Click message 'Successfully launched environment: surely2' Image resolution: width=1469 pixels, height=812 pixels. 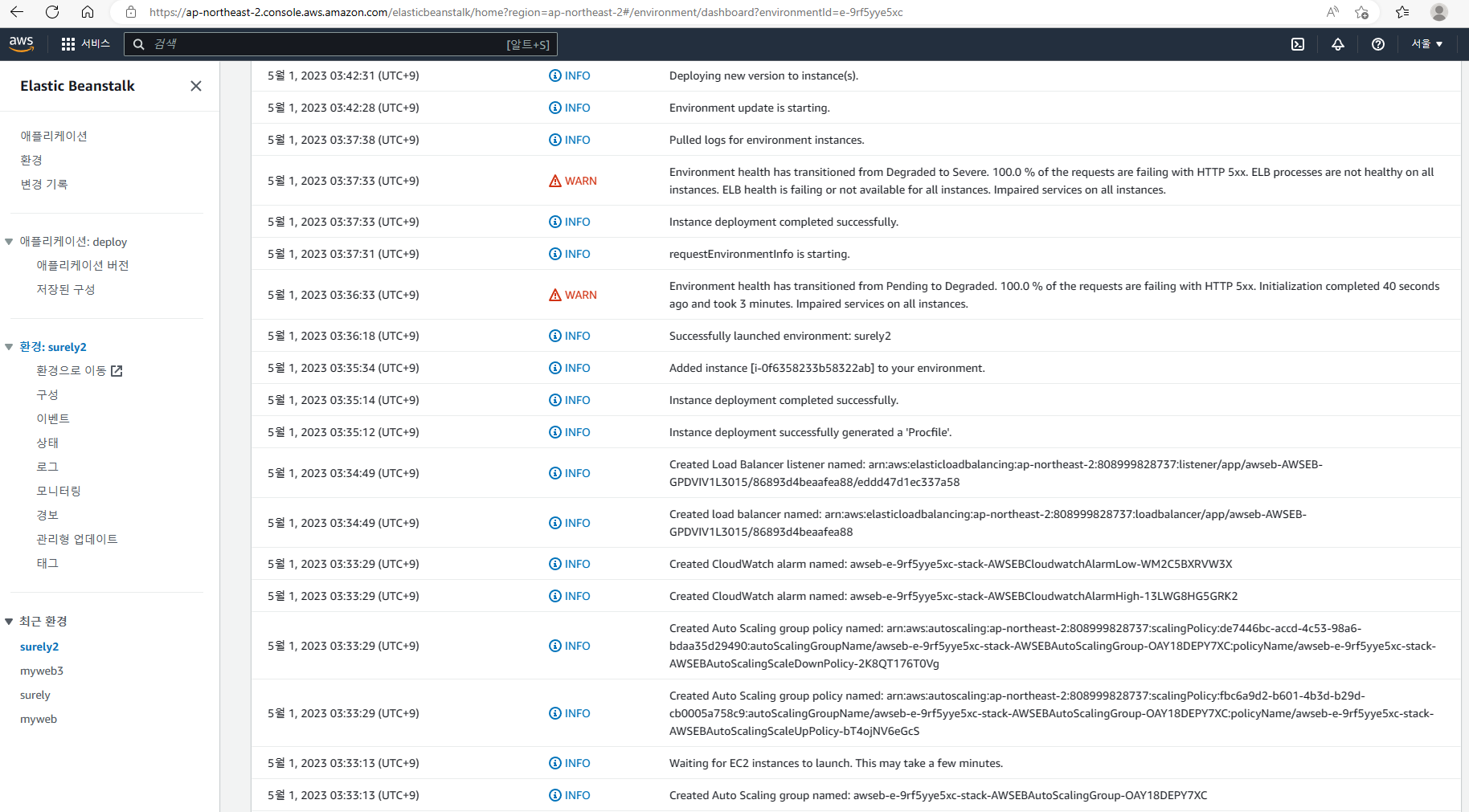780,336
